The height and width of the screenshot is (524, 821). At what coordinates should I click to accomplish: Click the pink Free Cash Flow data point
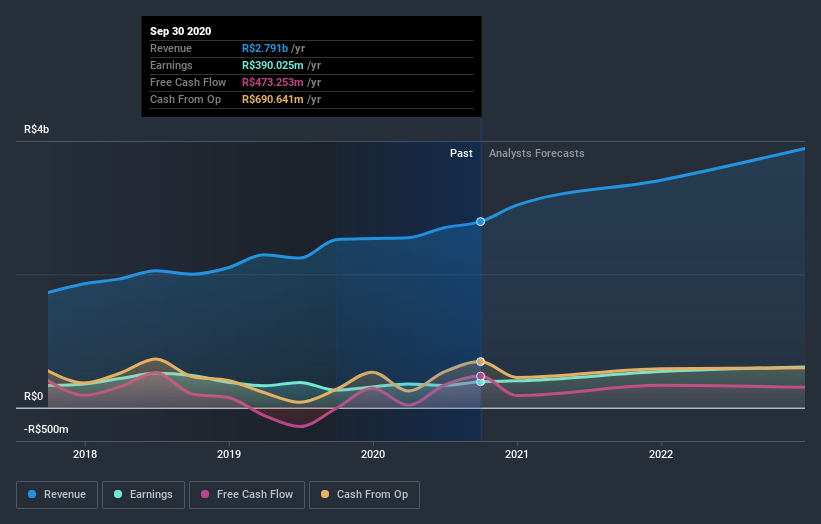480,376
